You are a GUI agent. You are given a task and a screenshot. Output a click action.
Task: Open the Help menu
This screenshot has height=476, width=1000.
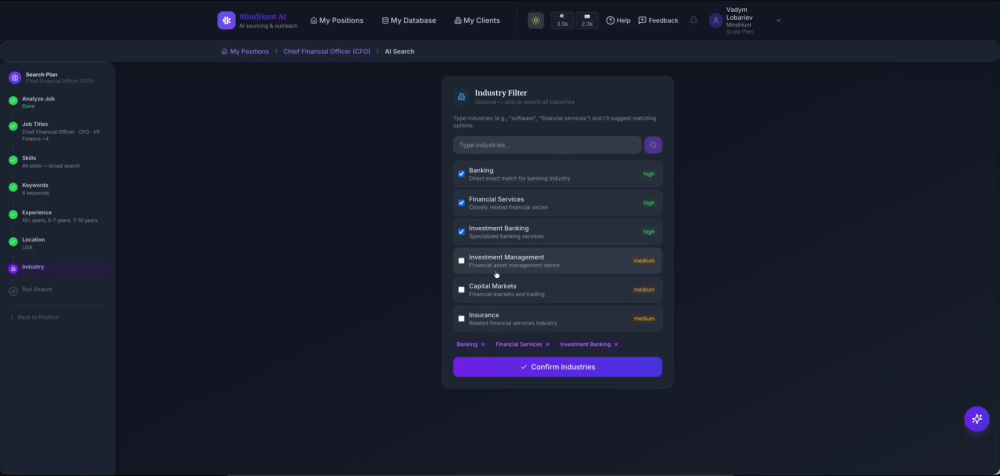click(x=618, y=20)
